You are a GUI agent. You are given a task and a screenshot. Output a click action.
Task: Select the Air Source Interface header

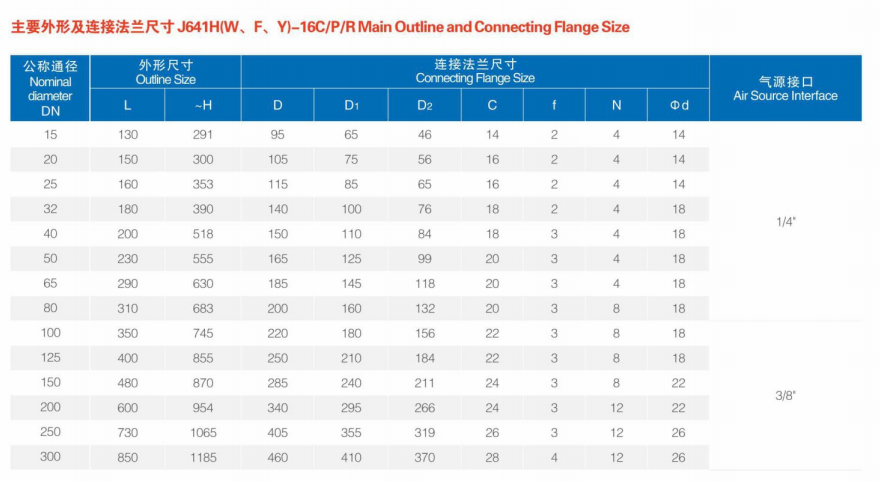pos(785,88)
